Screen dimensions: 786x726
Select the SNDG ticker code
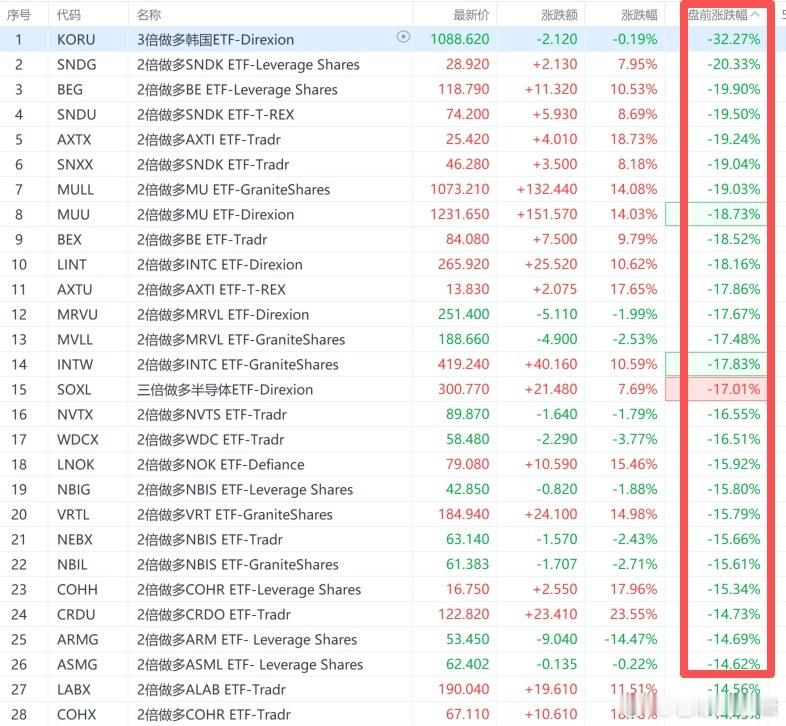[77, 65]
